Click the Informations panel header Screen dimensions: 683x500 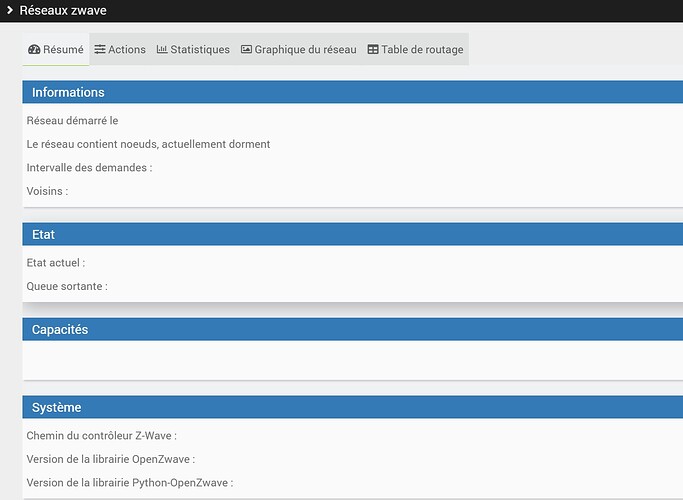click(x=353, y=92)
